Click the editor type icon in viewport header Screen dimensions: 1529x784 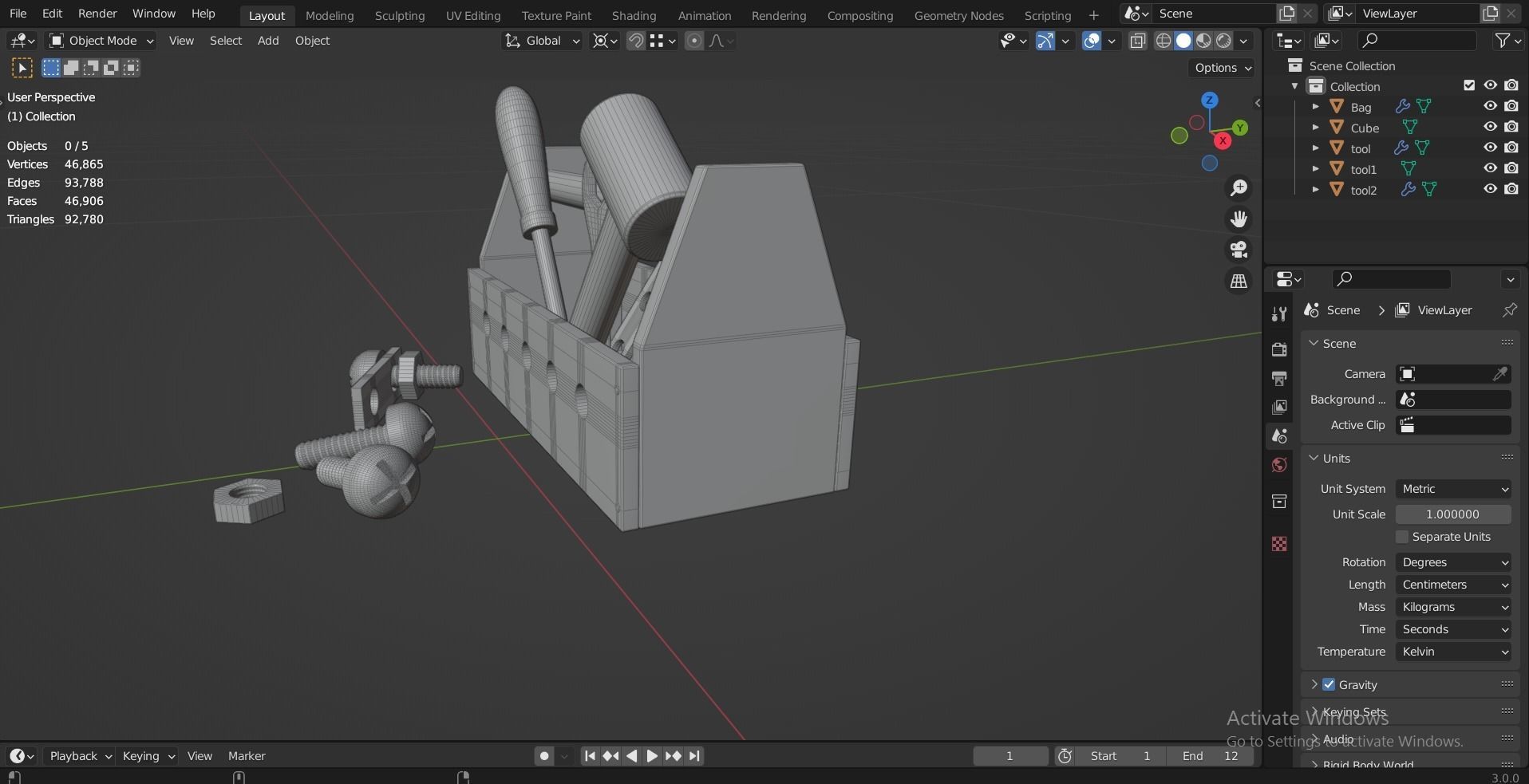click(x=22, y=41)
